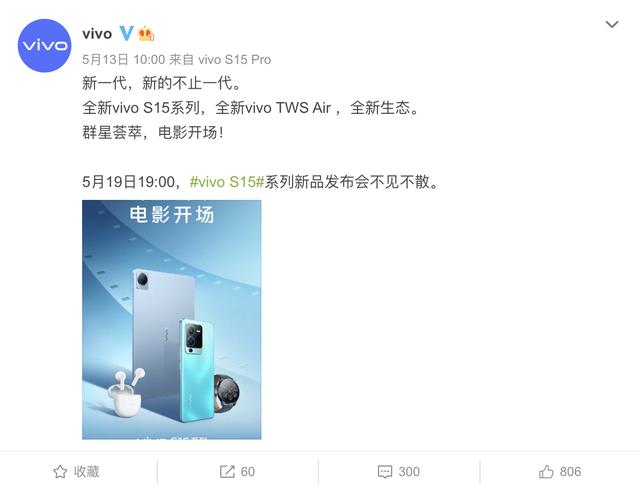Click the post text about TWS Air
The width and height of the screenshot is (640, 489).
click(x=251, y=108)
